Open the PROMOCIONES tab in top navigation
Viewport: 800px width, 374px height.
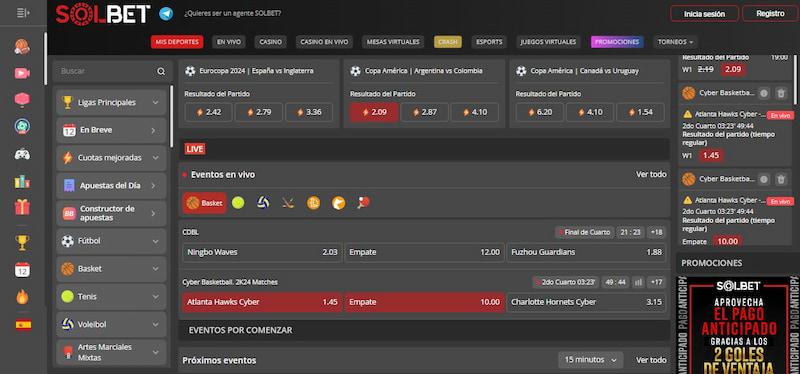coord(617,42)
